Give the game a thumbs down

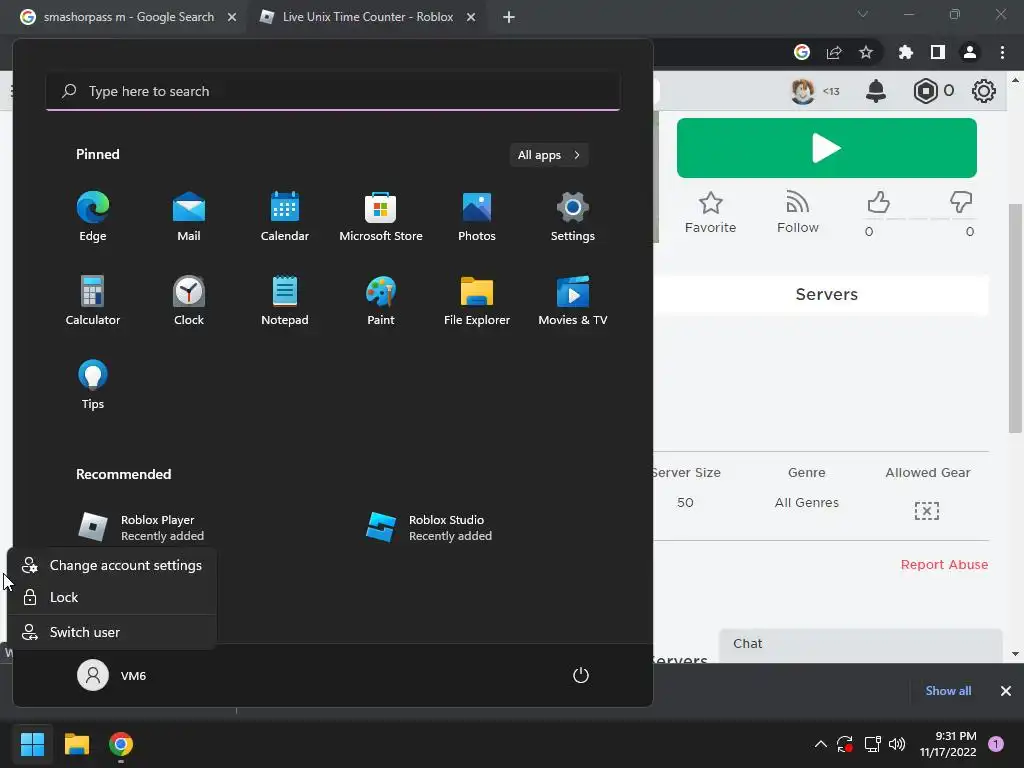pyautogui.click(x=961, y=202)
